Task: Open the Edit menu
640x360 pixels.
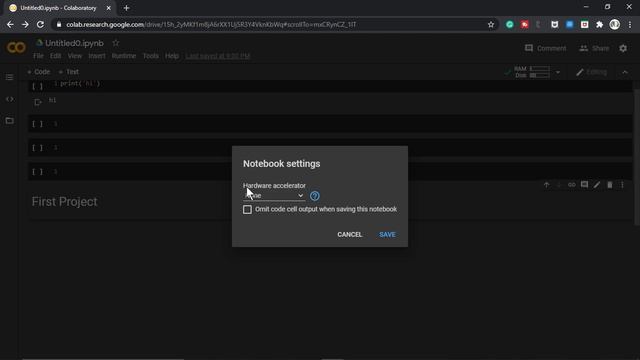Action: (56, 56)
